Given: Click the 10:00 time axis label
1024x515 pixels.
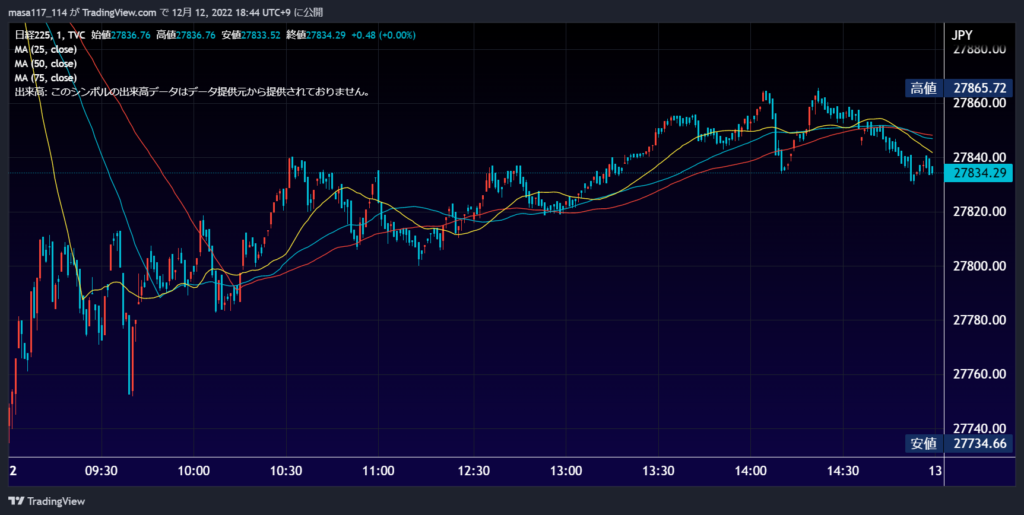Looking at the screenshot, I should pyautogui.click(x=193, y=471).
